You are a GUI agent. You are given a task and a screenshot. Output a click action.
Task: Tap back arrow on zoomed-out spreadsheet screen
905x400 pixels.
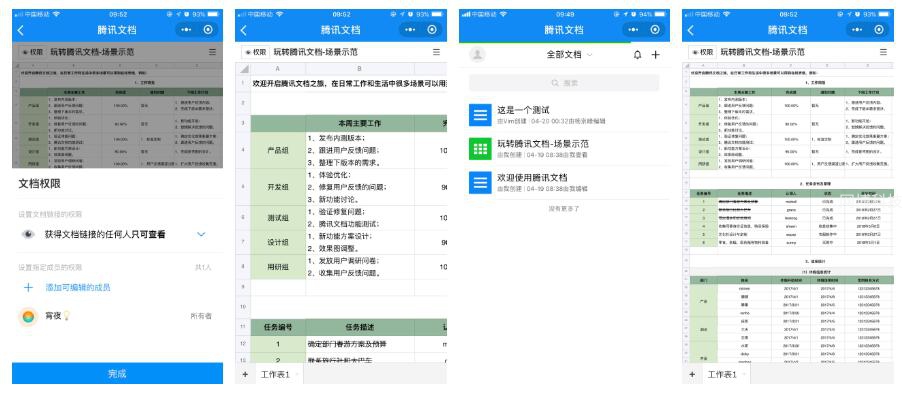690,31
